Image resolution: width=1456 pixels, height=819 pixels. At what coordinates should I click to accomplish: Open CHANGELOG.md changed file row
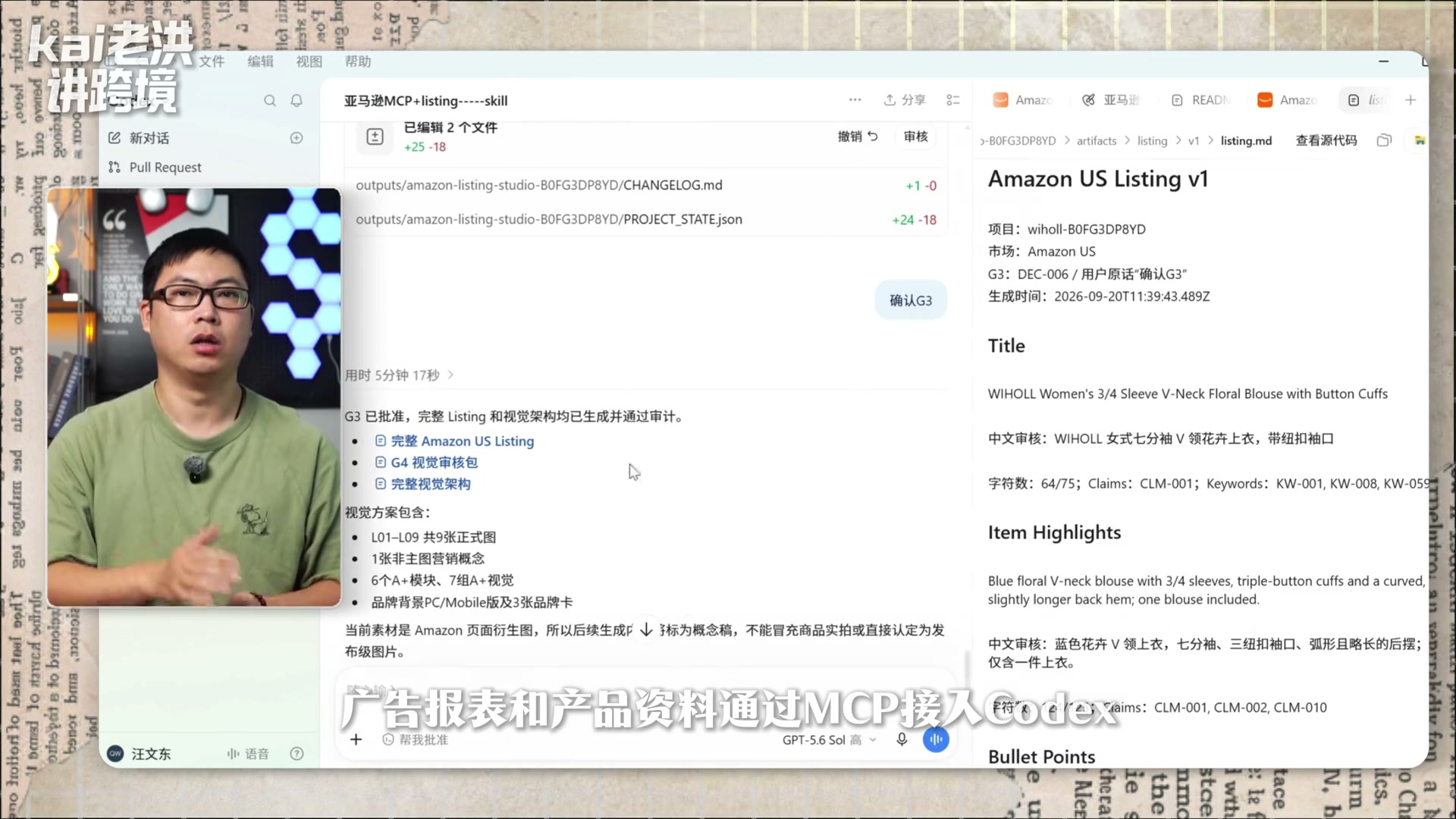pos(646,185)
